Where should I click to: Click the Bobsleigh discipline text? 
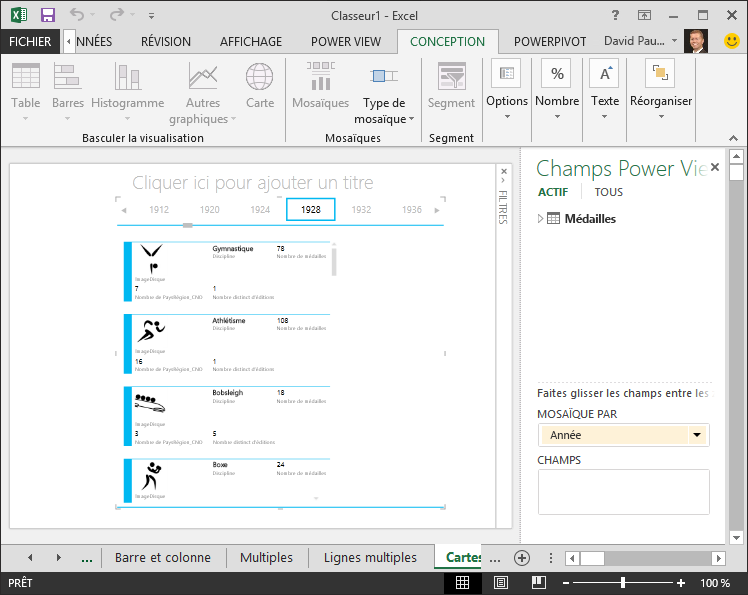(228, 392)
